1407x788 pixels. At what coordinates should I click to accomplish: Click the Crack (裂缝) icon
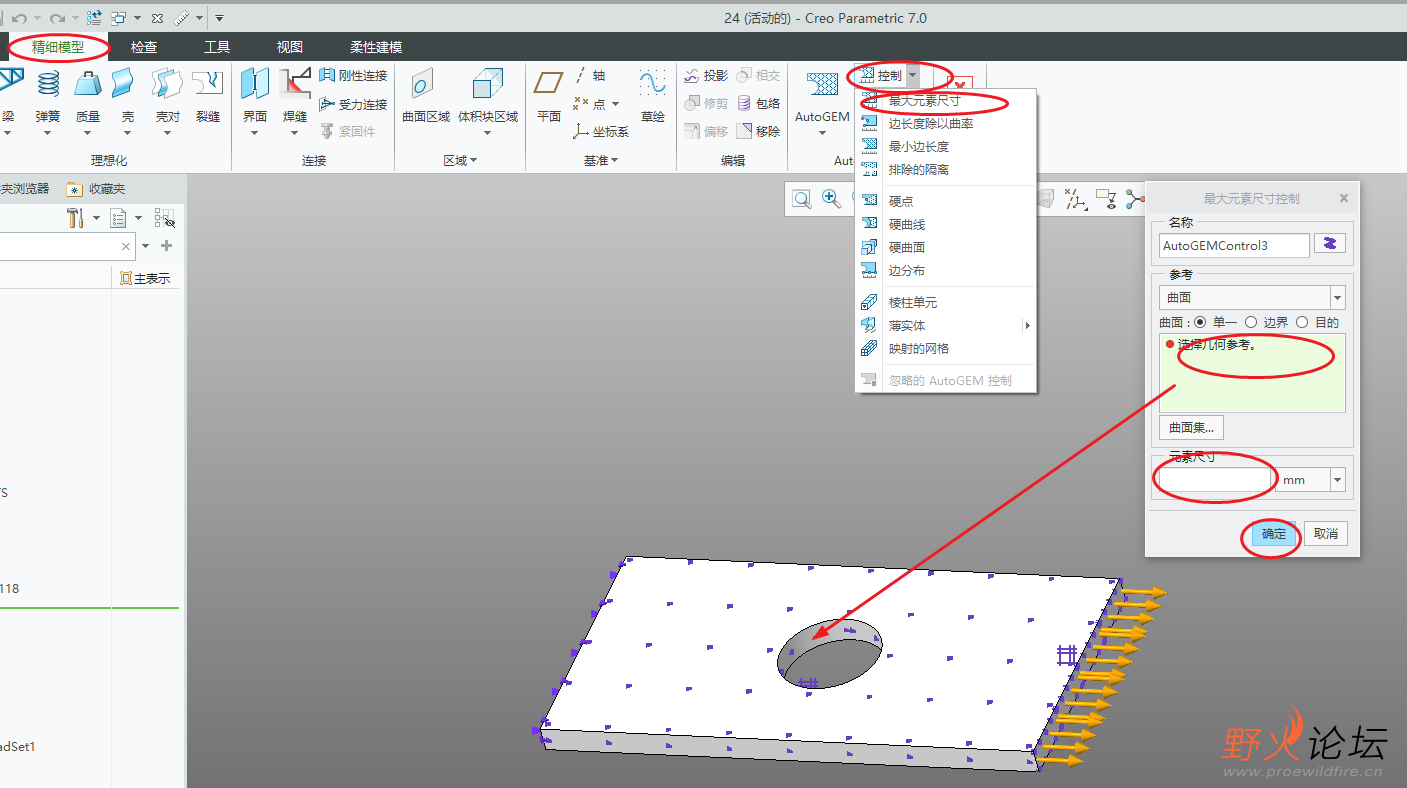point(207,84)
